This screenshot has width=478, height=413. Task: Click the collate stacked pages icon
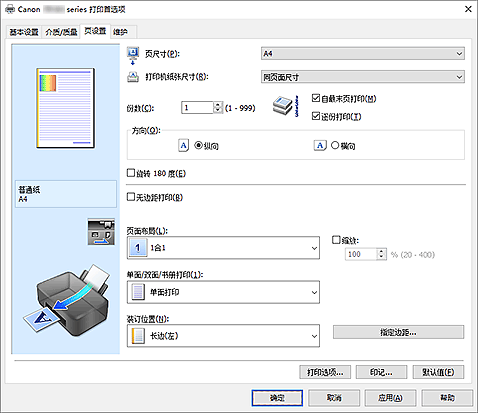click(286, 106)
